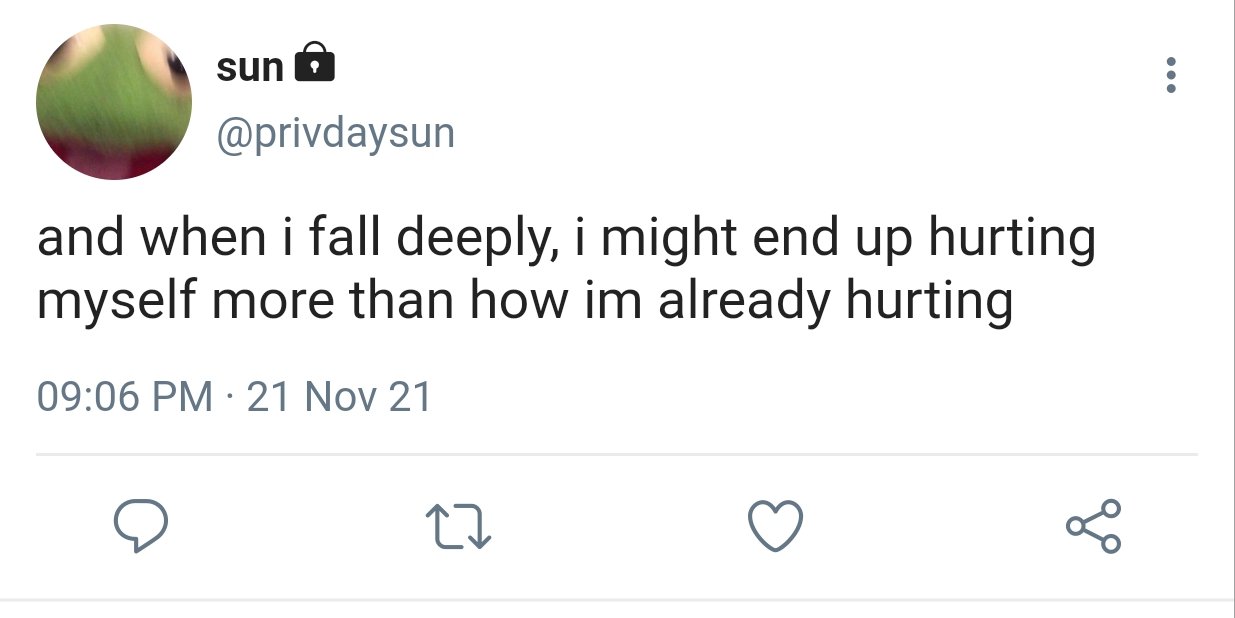
Task: Visit the @privdaysun handle
Action: click(335, 134)
